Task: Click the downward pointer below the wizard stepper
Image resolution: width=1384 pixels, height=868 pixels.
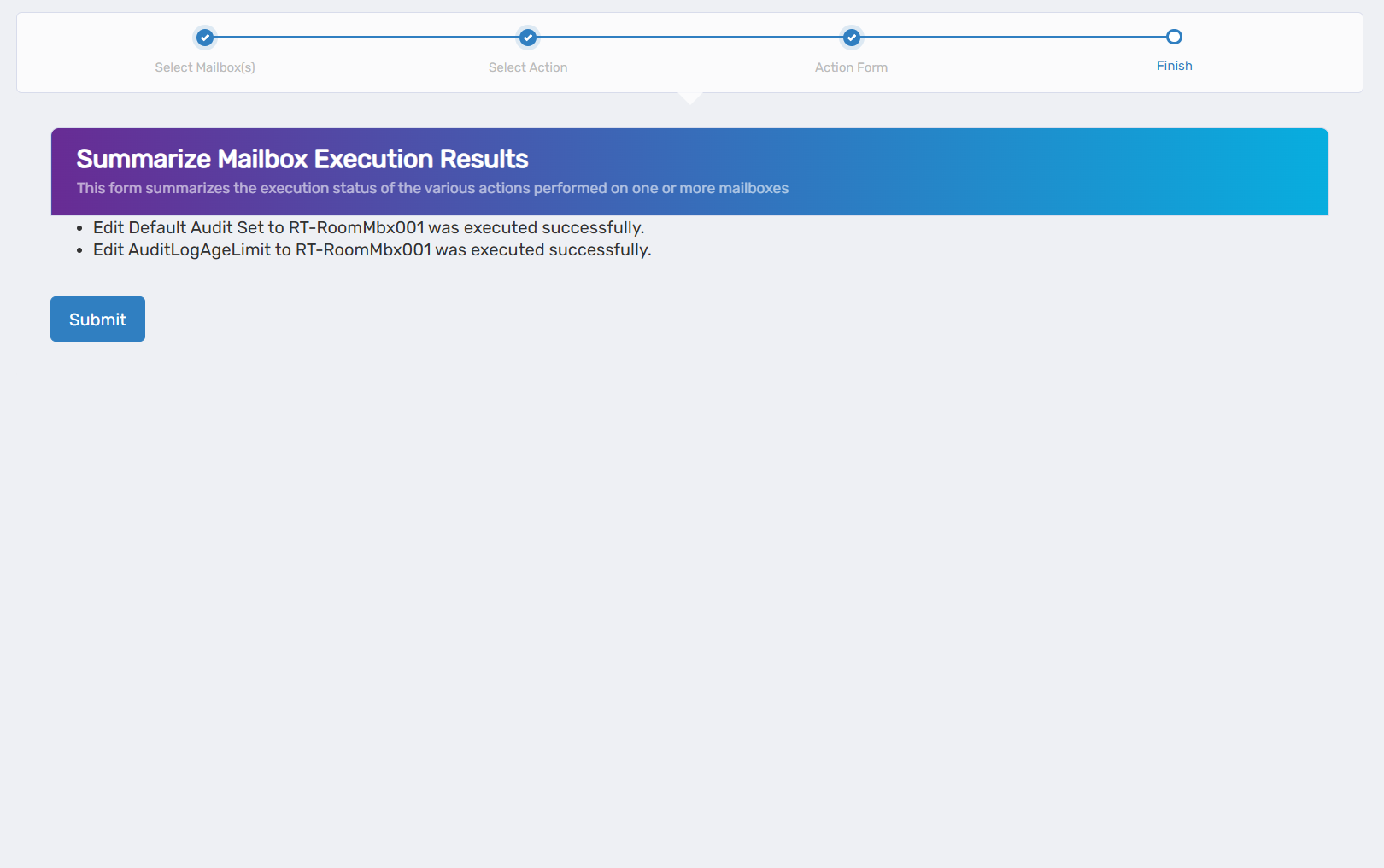Action: 690,97
